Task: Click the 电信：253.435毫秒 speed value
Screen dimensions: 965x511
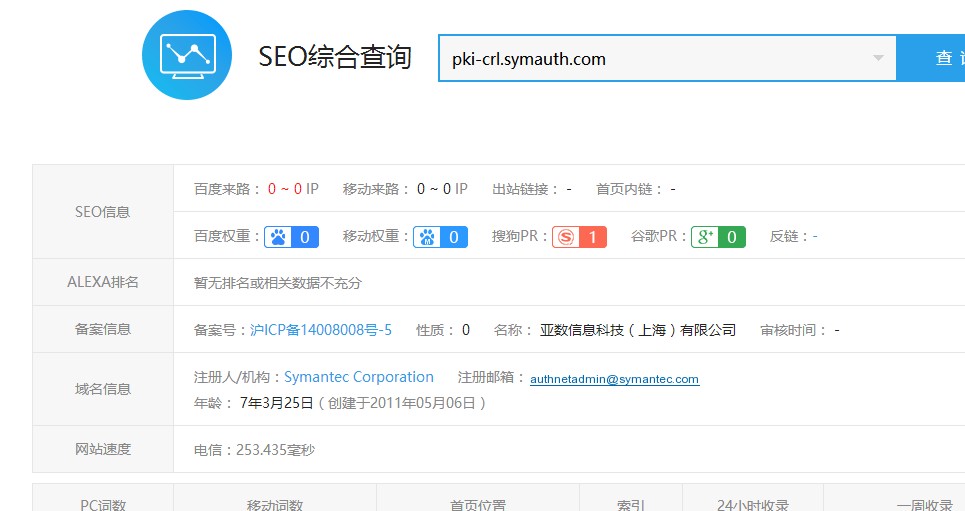Action: (x=254, y=450)
